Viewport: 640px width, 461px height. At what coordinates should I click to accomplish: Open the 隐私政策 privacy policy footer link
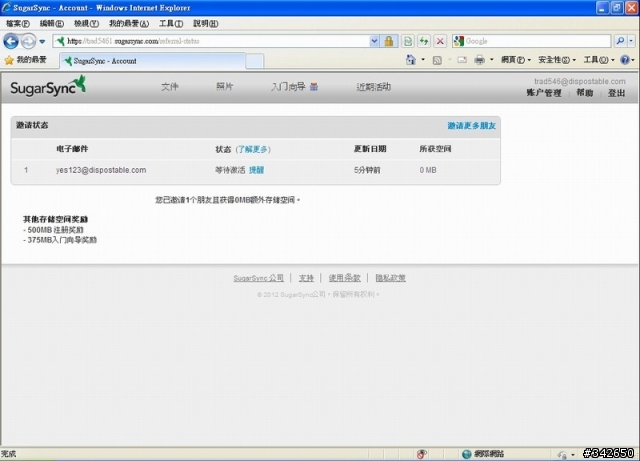point(390,278)
